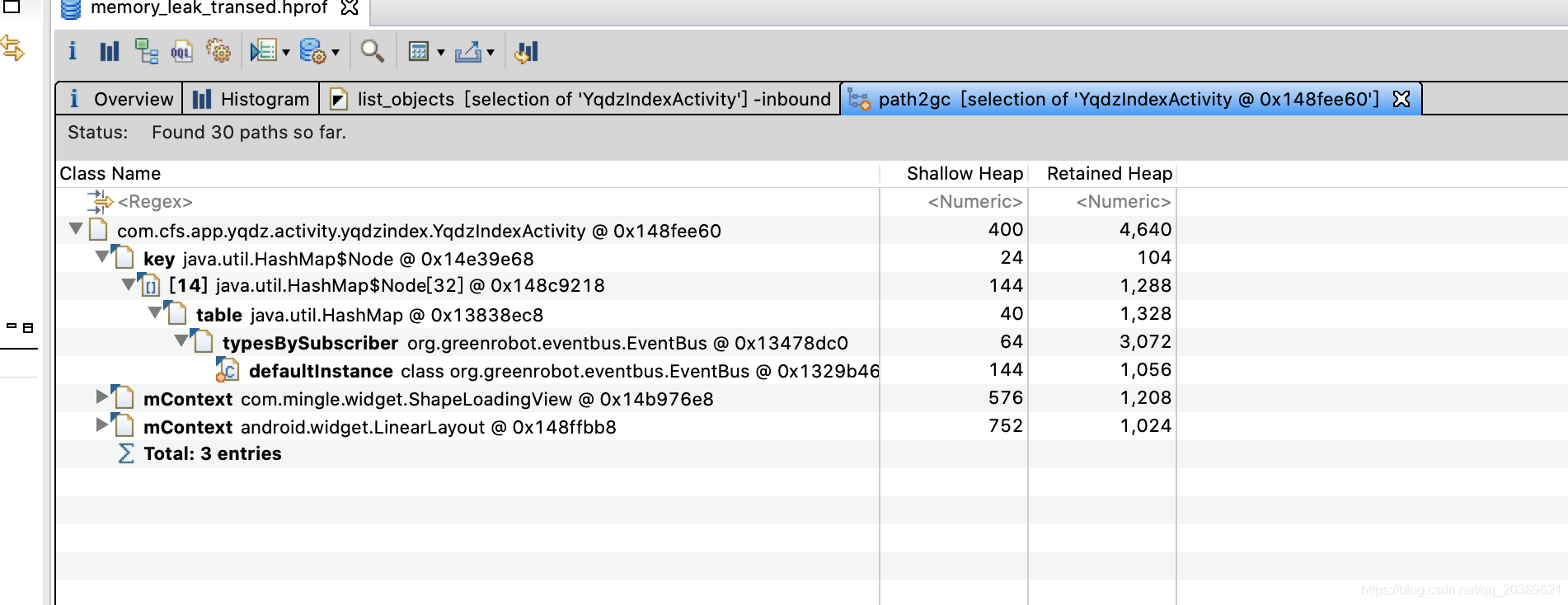Open the Thread overview gear icon

pyautogui.click(x=218, y=51)
